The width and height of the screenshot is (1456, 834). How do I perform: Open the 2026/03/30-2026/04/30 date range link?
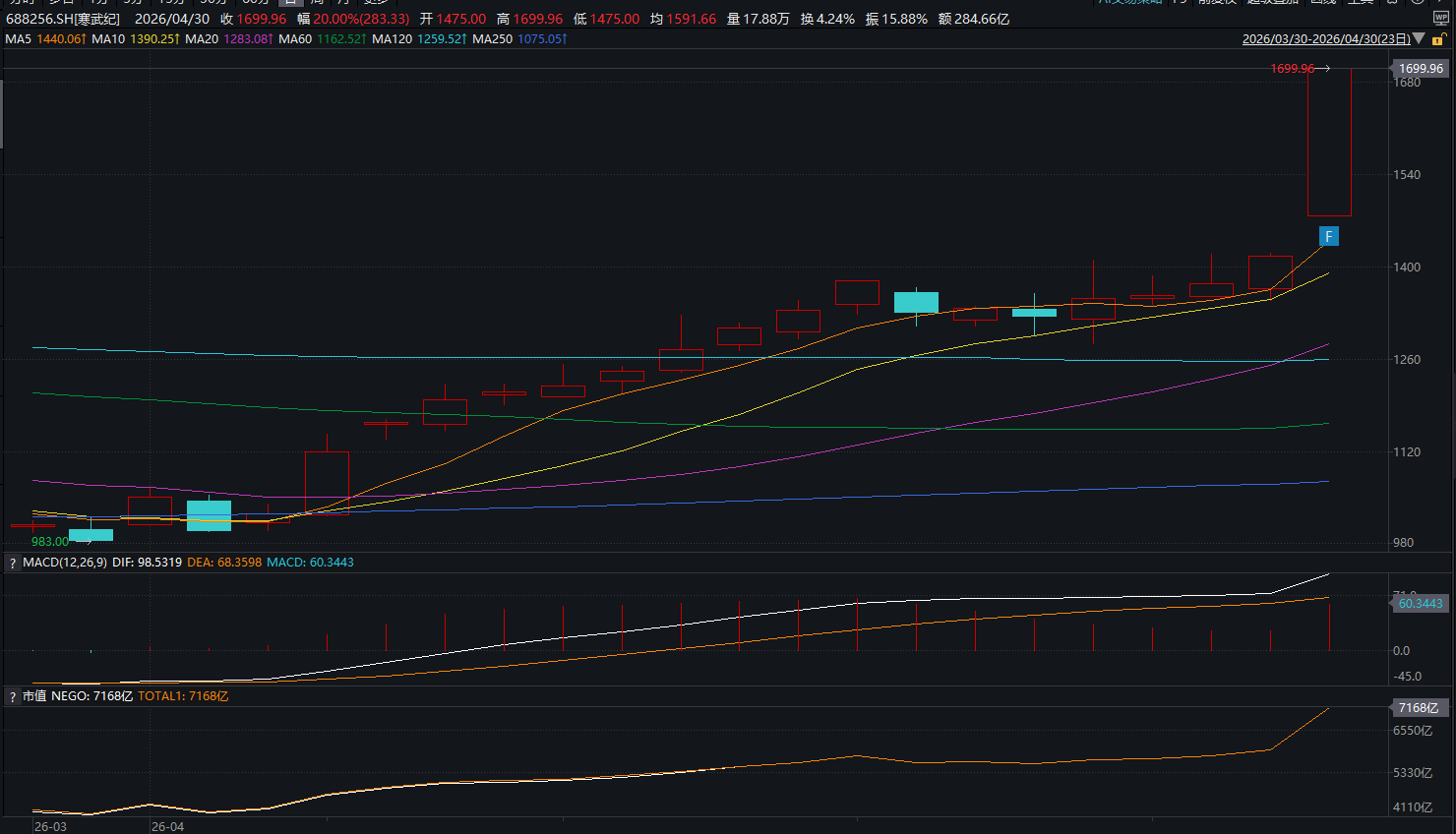[1325, 39]
